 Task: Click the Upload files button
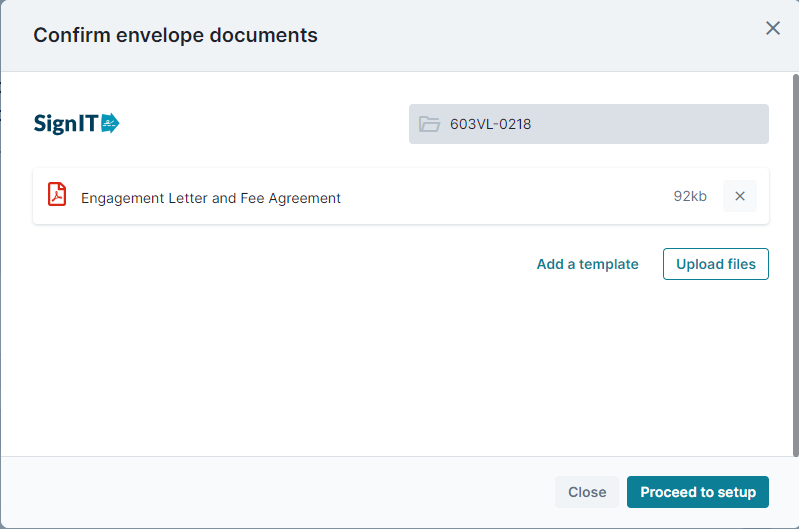(715, 264)
